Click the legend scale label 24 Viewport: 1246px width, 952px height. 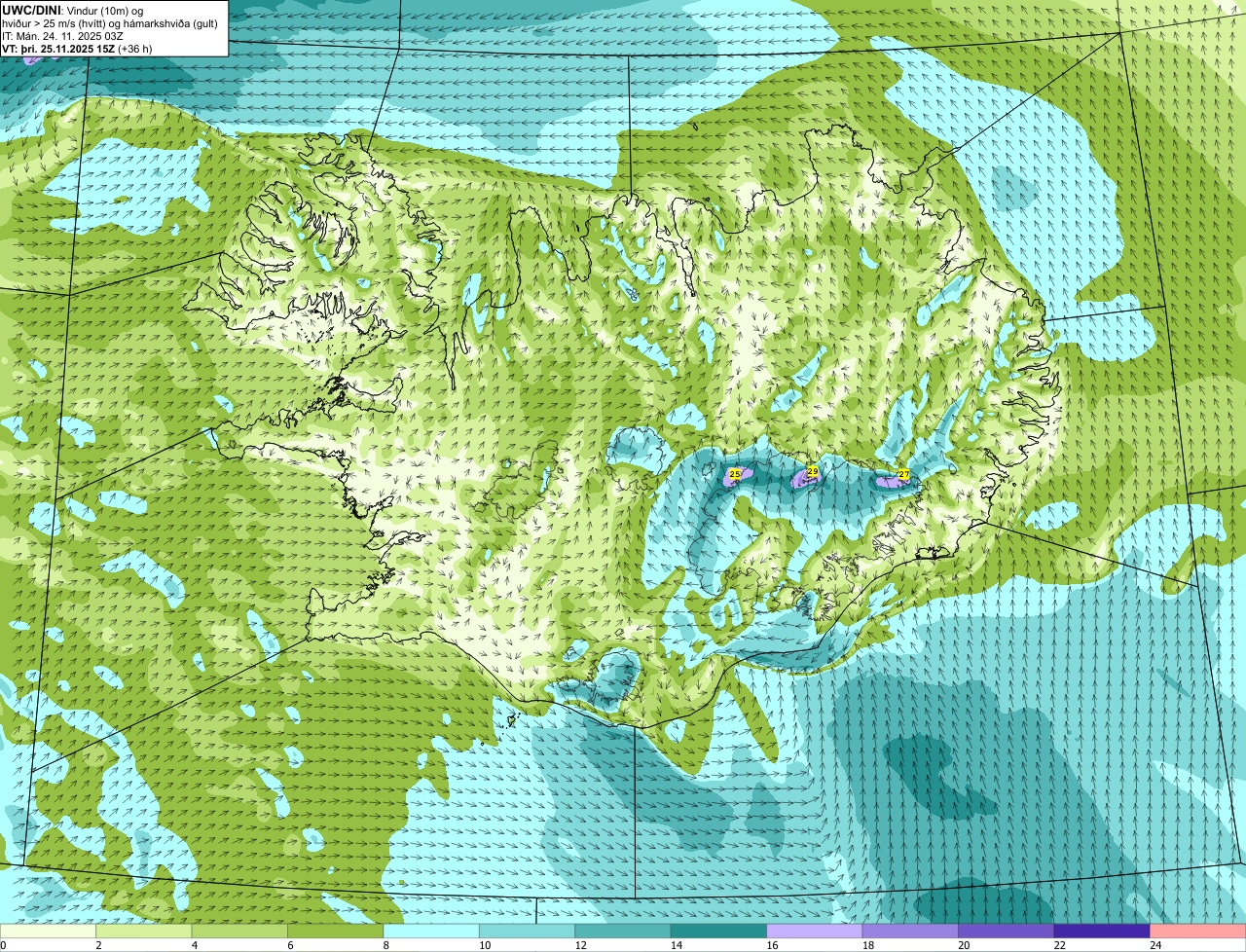(x=1155, y=945)
